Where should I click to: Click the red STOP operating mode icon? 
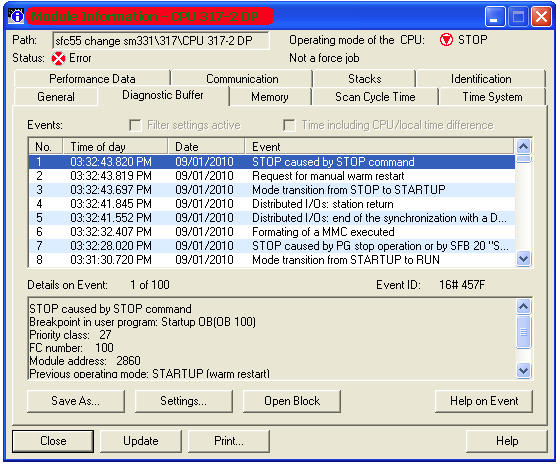[x=446, y=40]
